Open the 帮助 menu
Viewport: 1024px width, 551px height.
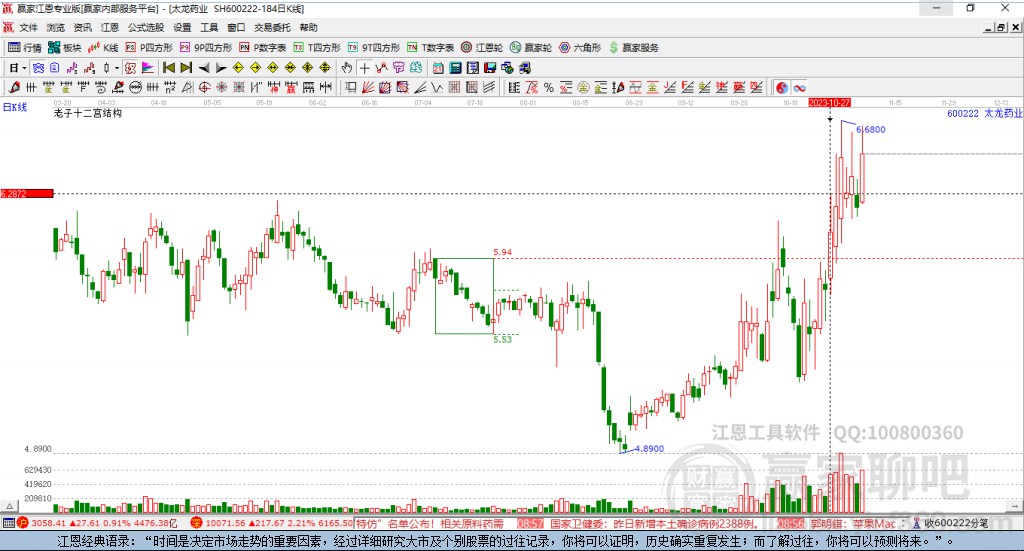[308, 27]
